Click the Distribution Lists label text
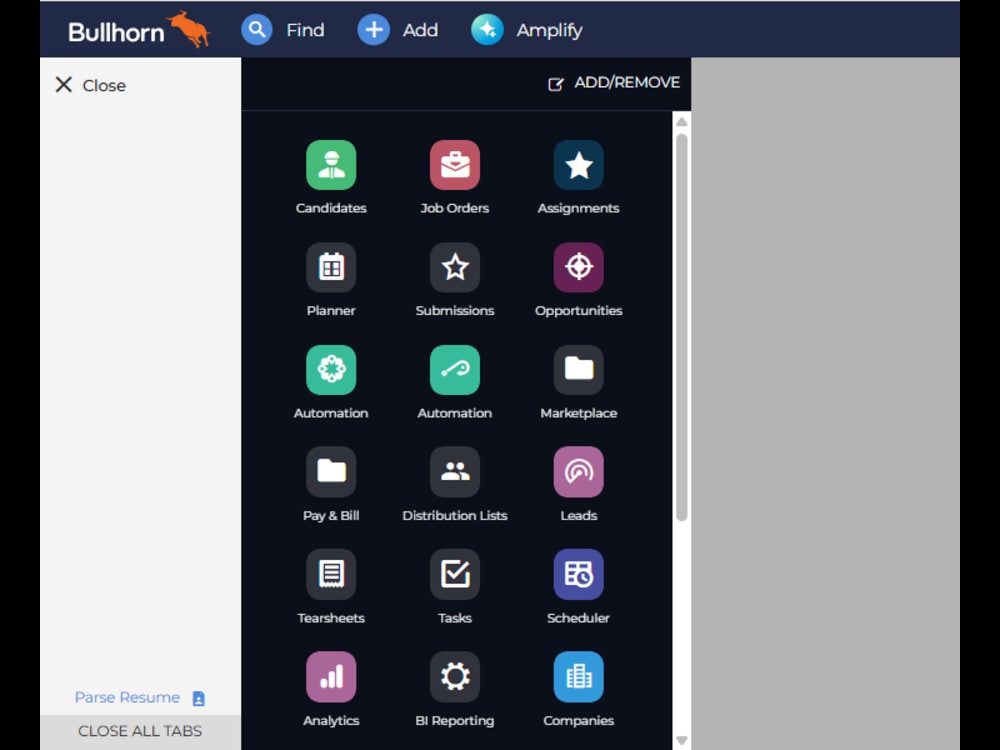The height and width of the screenshot is (750, 1000). pos(455,515)
